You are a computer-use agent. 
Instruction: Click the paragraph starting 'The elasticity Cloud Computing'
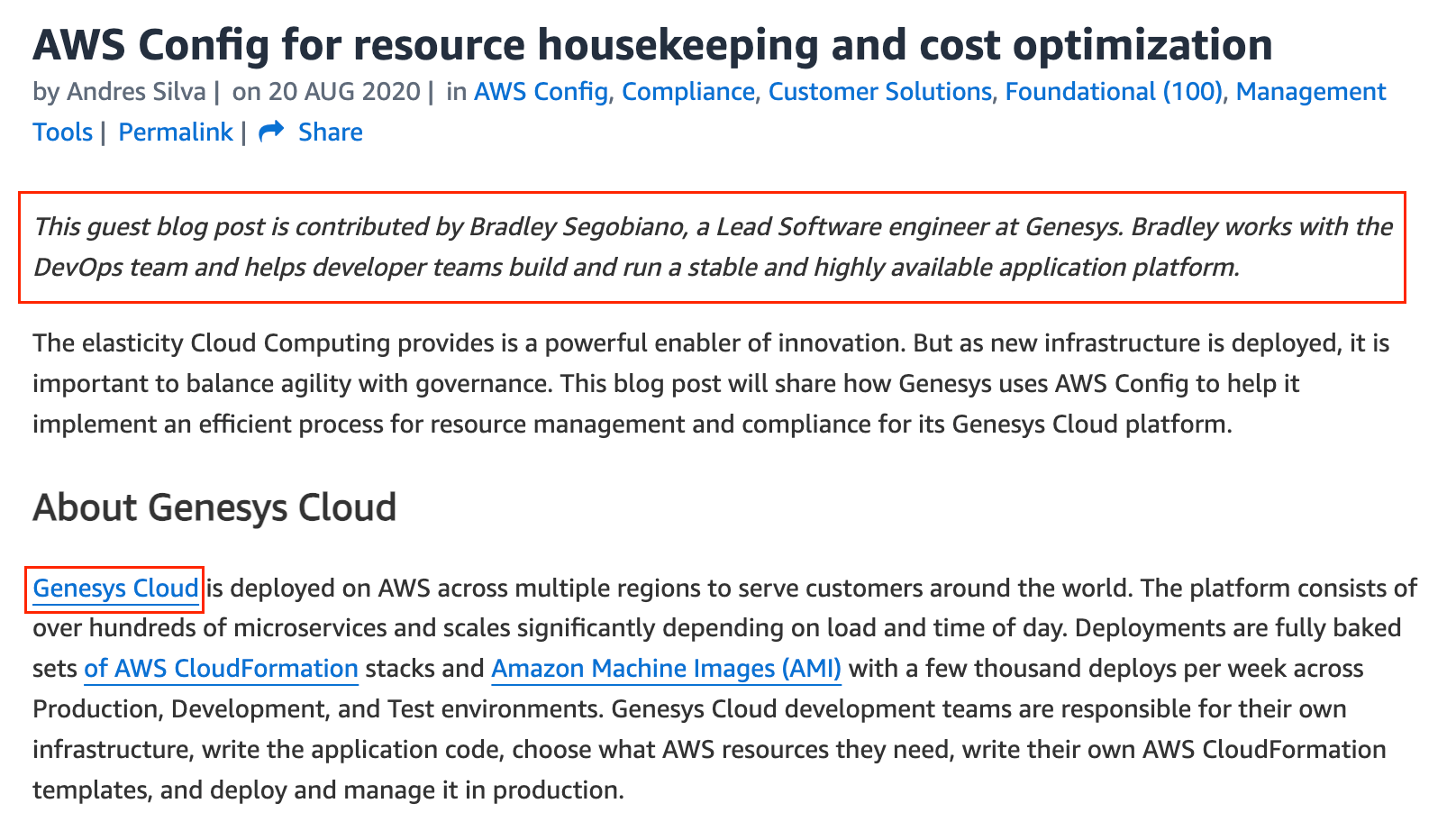(x=712, y=384)
